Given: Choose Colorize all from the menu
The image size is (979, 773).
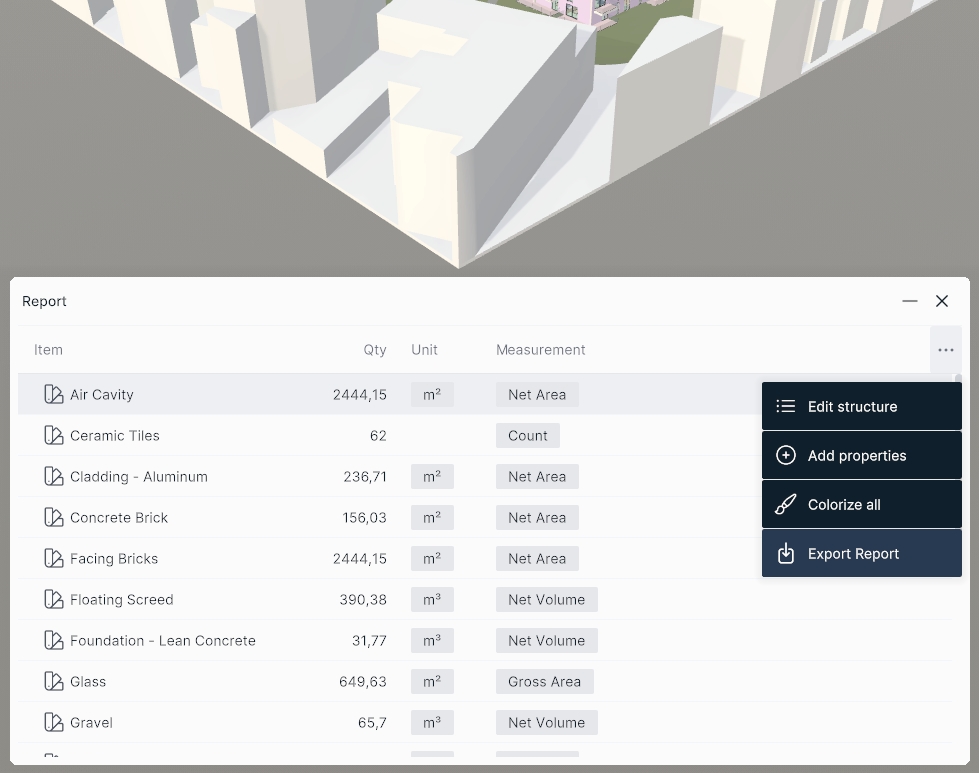Looking at the screenshot, I should tap(862, 505).
